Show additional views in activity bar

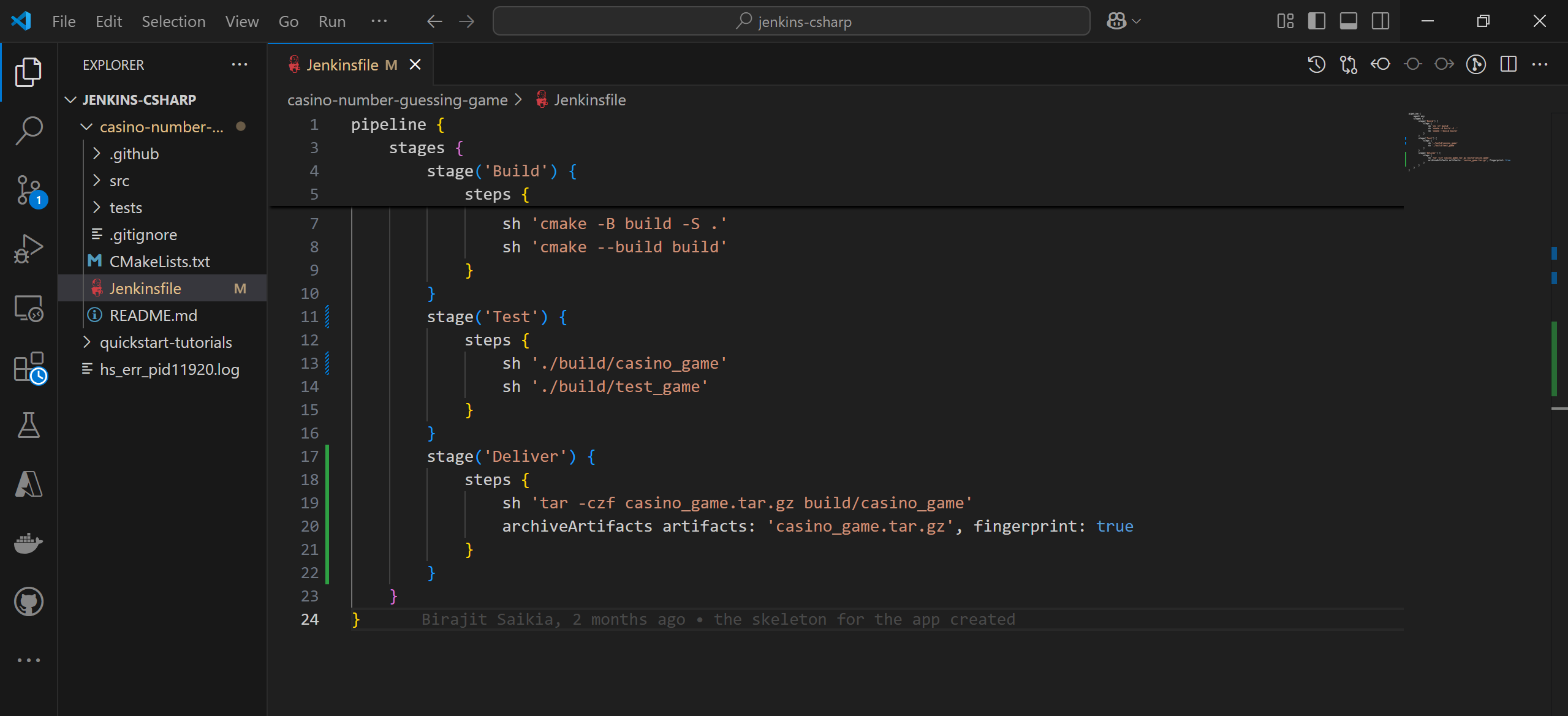[x=28, y=660]
